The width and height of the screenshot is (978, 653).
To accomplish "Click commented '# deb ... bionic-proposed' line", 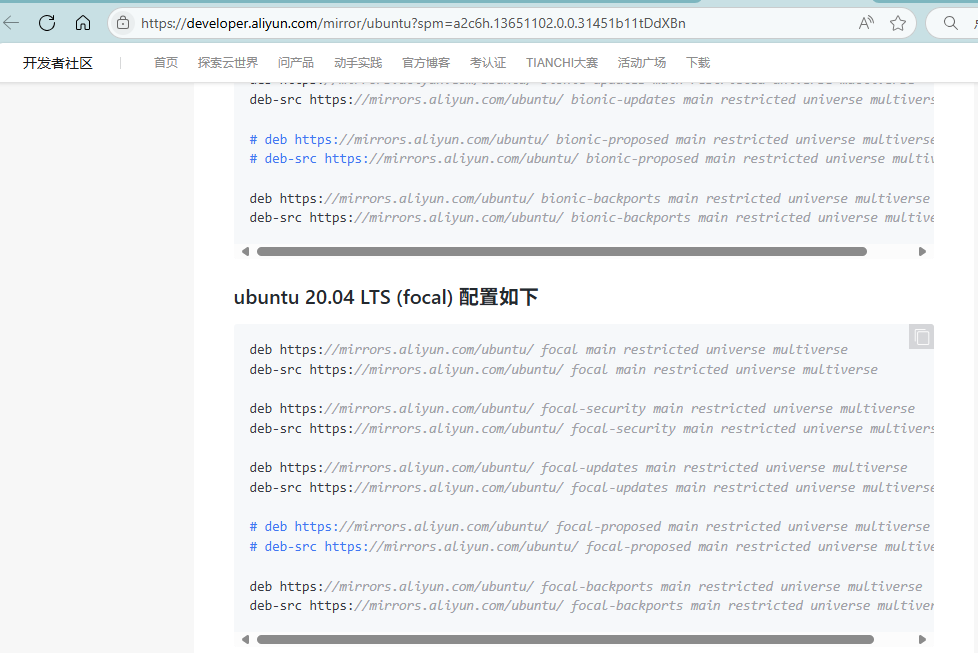I will pos(591,139).
